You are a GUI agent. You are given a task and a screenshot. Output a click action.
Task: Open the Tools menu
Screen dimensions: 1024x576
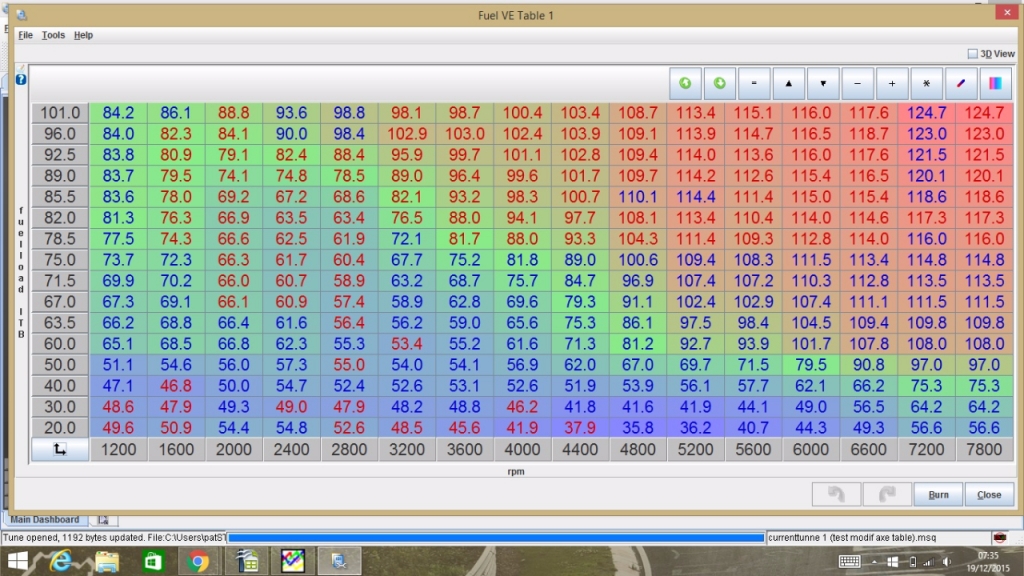click(x=53, y=35)
